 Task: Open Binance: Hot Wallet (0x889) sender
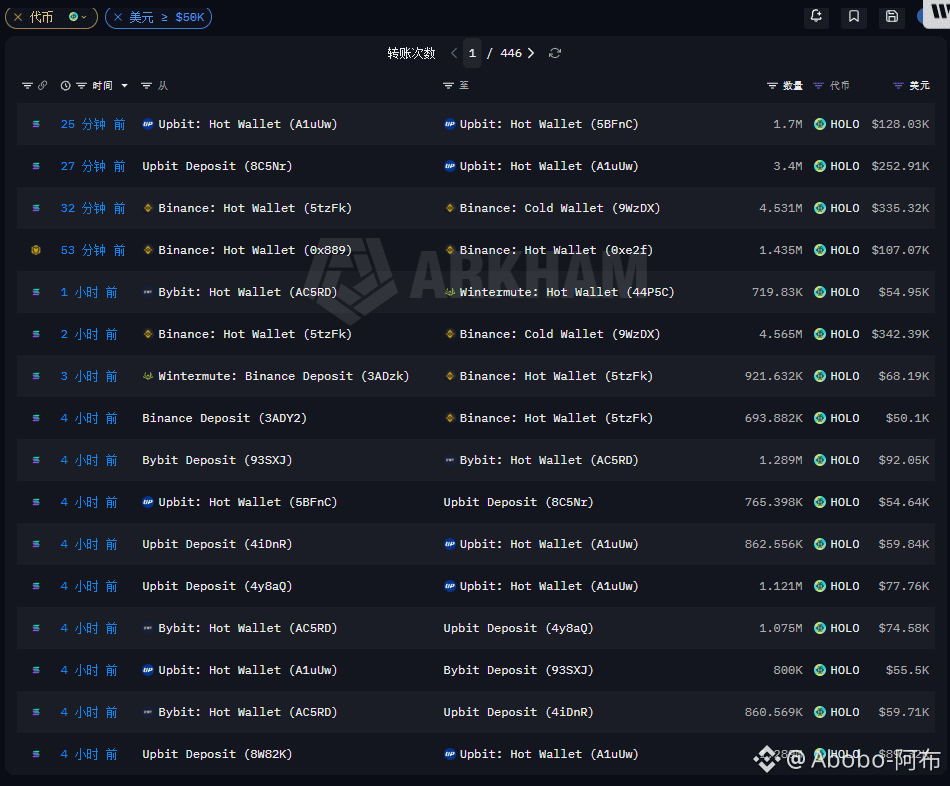254,250
